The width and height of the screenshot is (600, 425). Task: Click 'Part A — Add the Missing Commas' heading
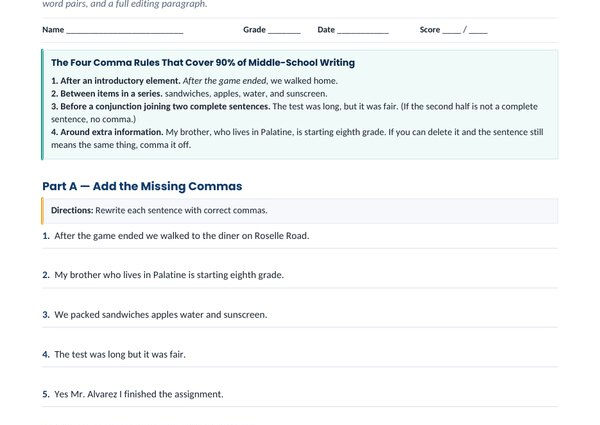tap(142, 186)
